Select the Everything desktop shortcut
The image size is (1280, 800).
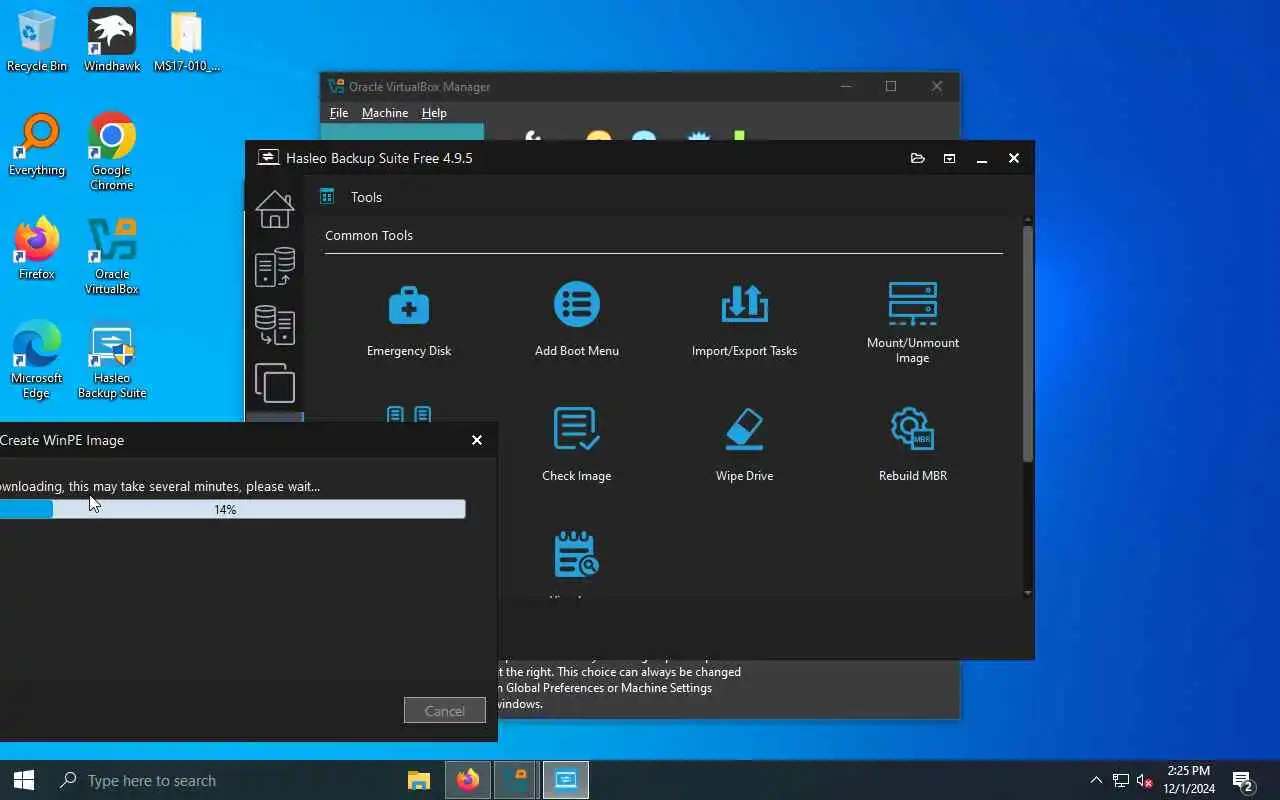click(x=37, y=146)
